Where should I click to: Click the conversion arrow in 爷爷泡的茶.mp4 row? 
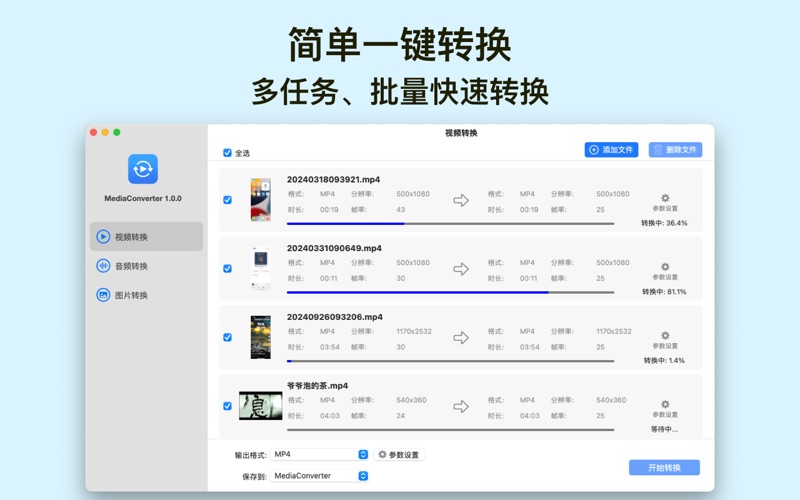461,407
